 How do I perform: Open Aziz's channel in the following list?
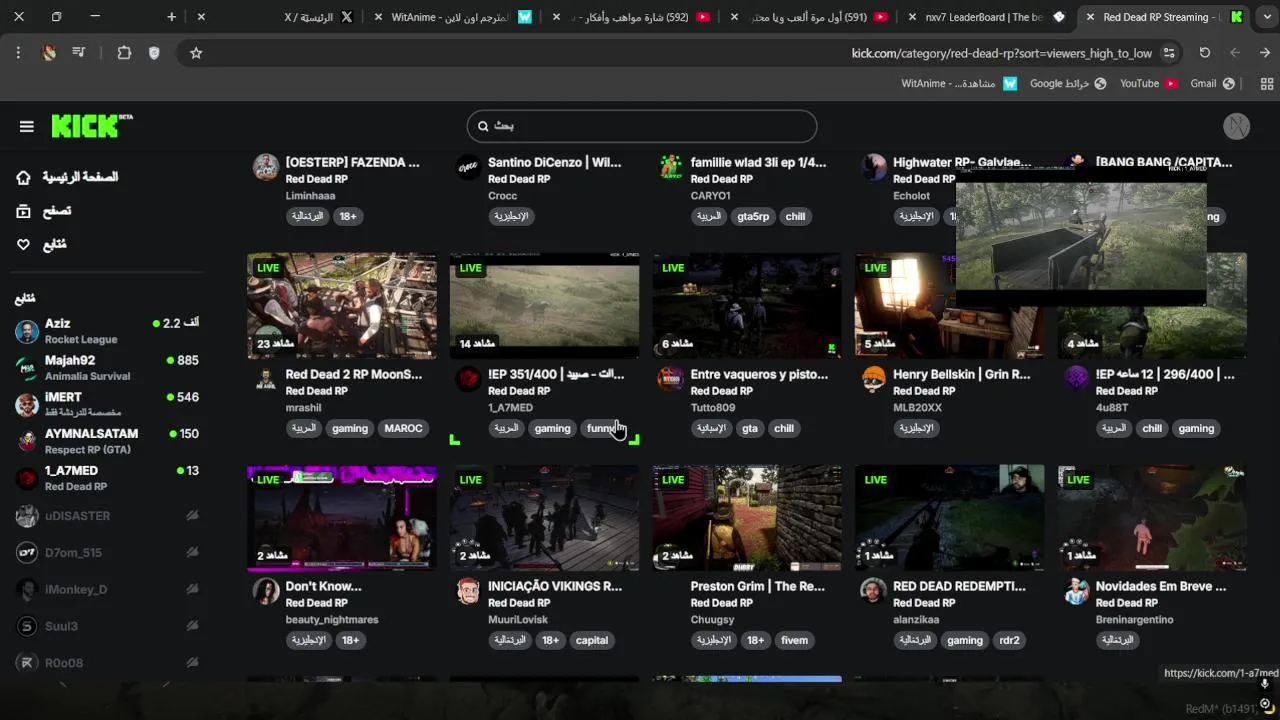point(107,331)
